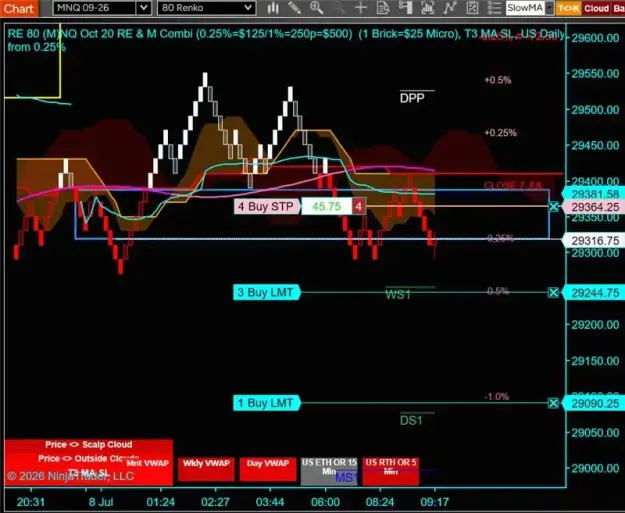Open the bar type icon in toolbar

pyautogui.click(x=273, y=8)
